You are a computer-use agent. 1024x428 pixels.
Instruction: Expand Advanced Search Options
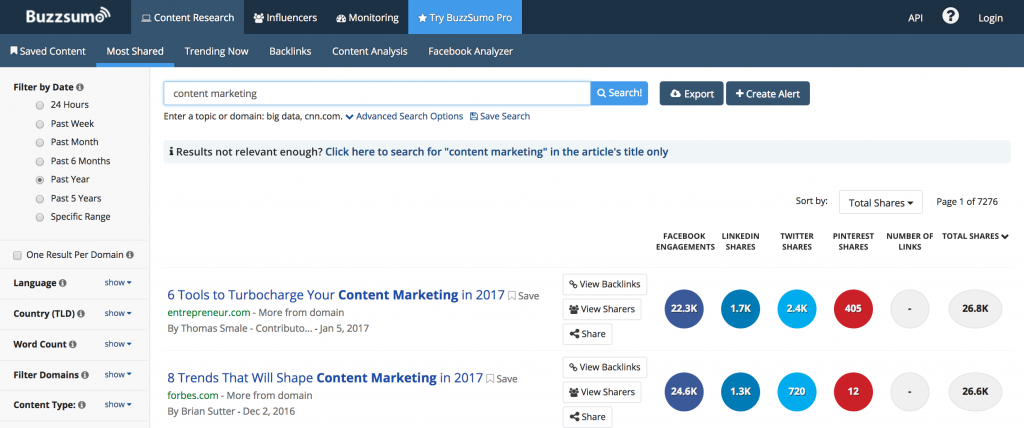[x=404, y=116]
